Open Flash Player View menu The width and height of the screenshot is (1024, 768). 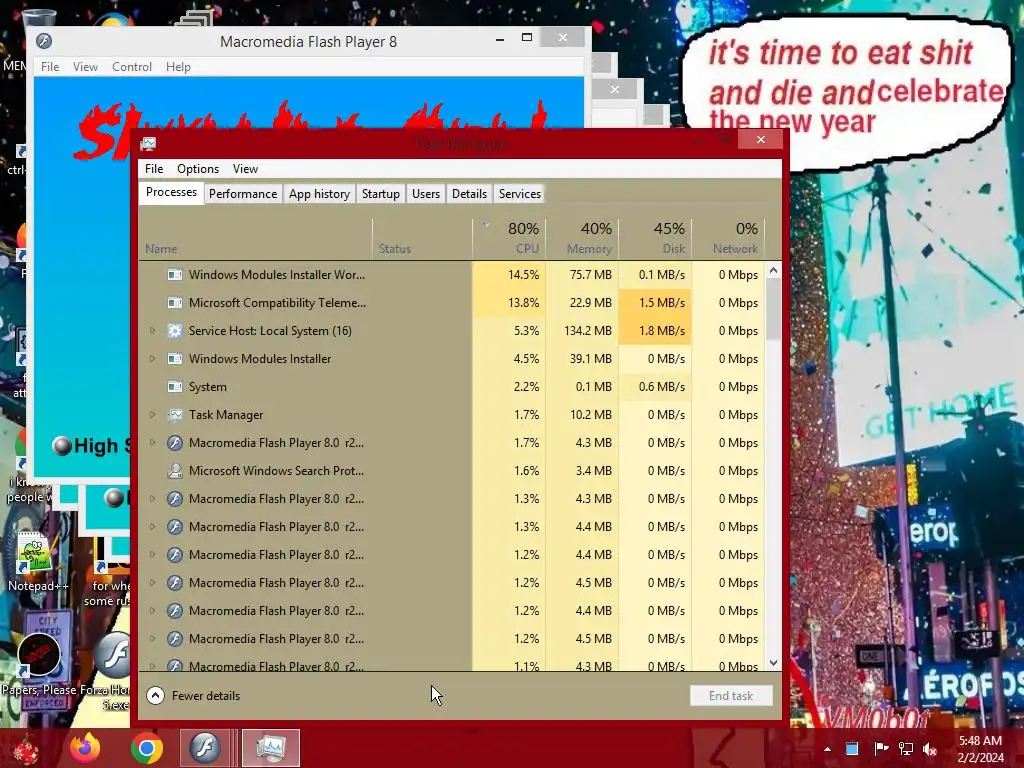click(85, 67)
